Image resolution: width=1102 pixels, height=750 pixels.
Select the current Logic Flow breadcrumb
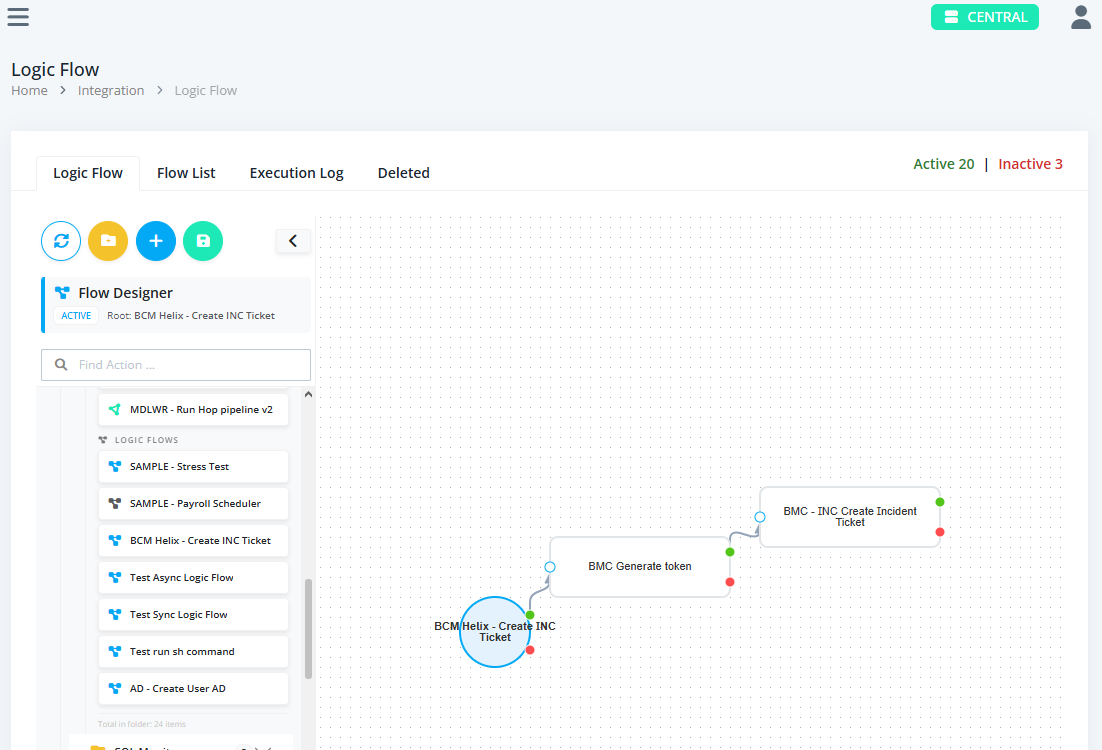(x=206, y=91)
